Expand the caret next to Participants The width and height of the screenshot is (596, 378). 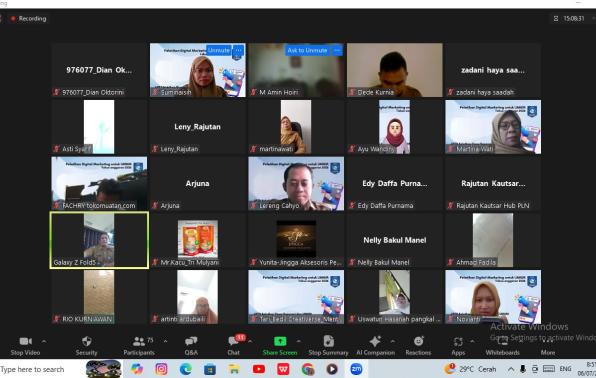[165, 341]
